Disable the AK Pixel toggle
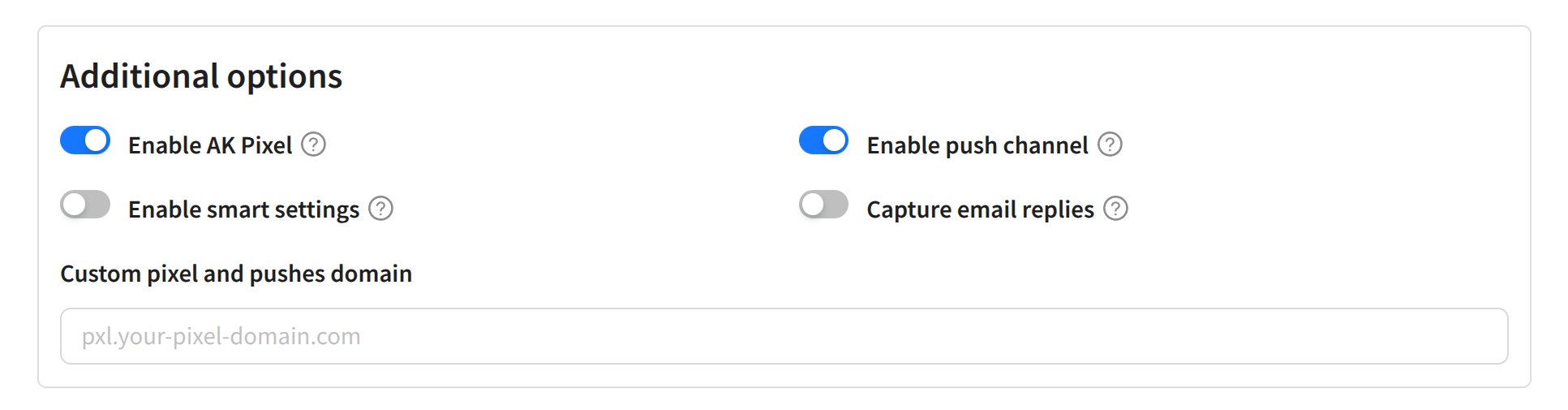Viewport: 1568px width, 410px height. click(85, 140)
